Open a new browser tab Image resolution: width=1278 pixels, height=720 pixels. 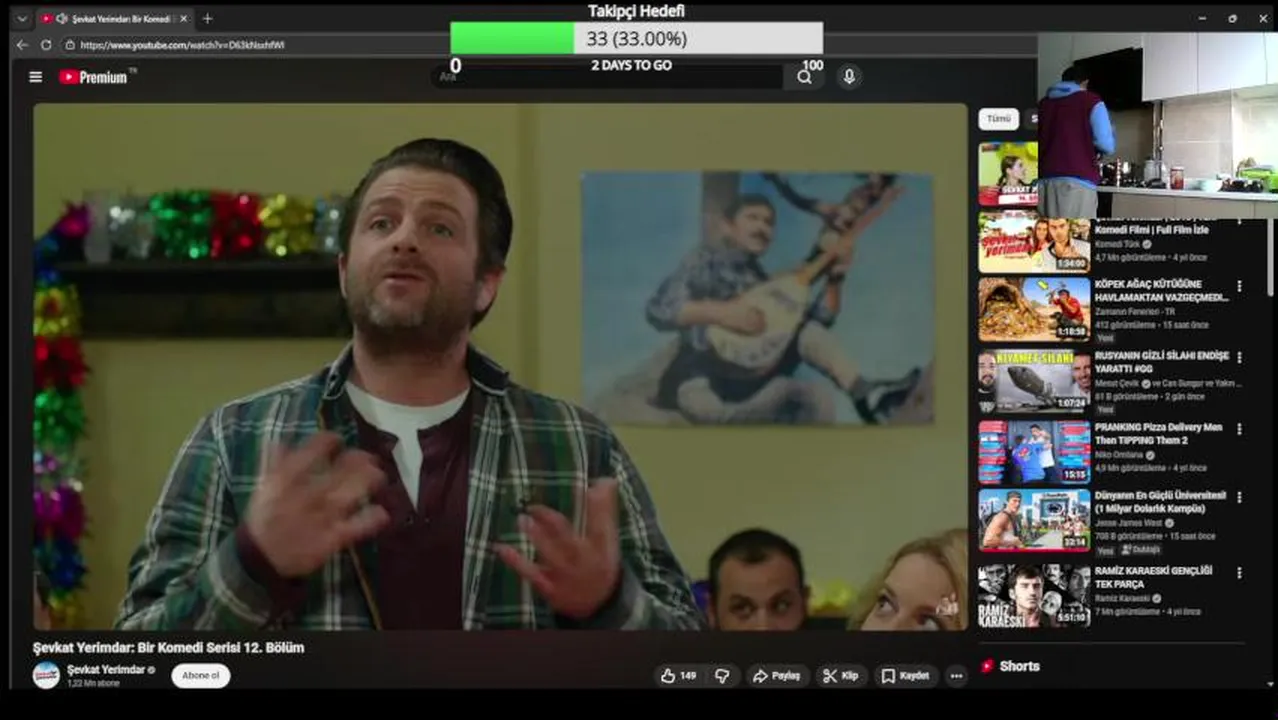click(x=207, y=18)
